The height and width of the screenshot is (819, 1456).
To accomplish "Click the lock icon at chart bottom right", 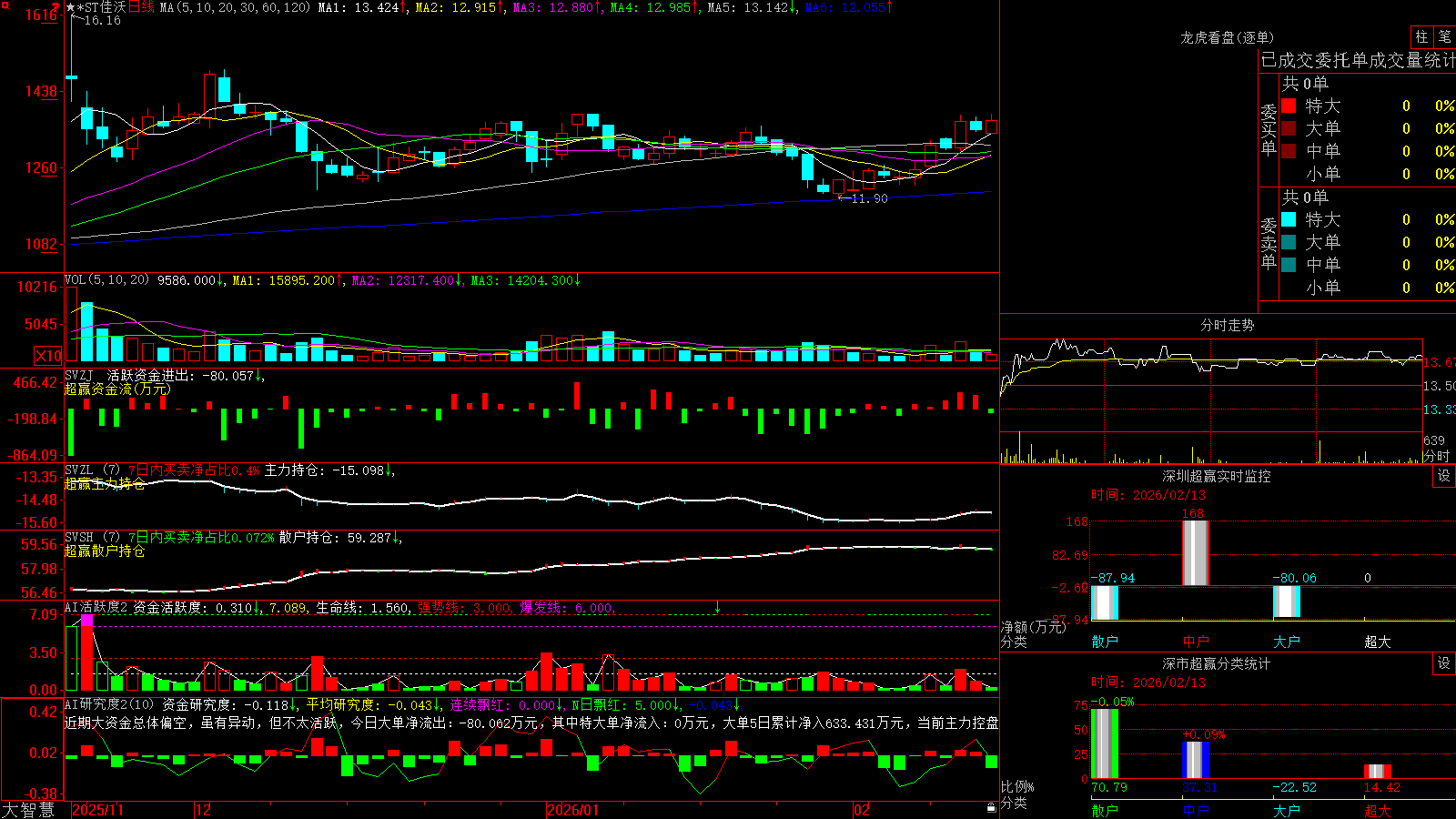I will coord(991,808).
